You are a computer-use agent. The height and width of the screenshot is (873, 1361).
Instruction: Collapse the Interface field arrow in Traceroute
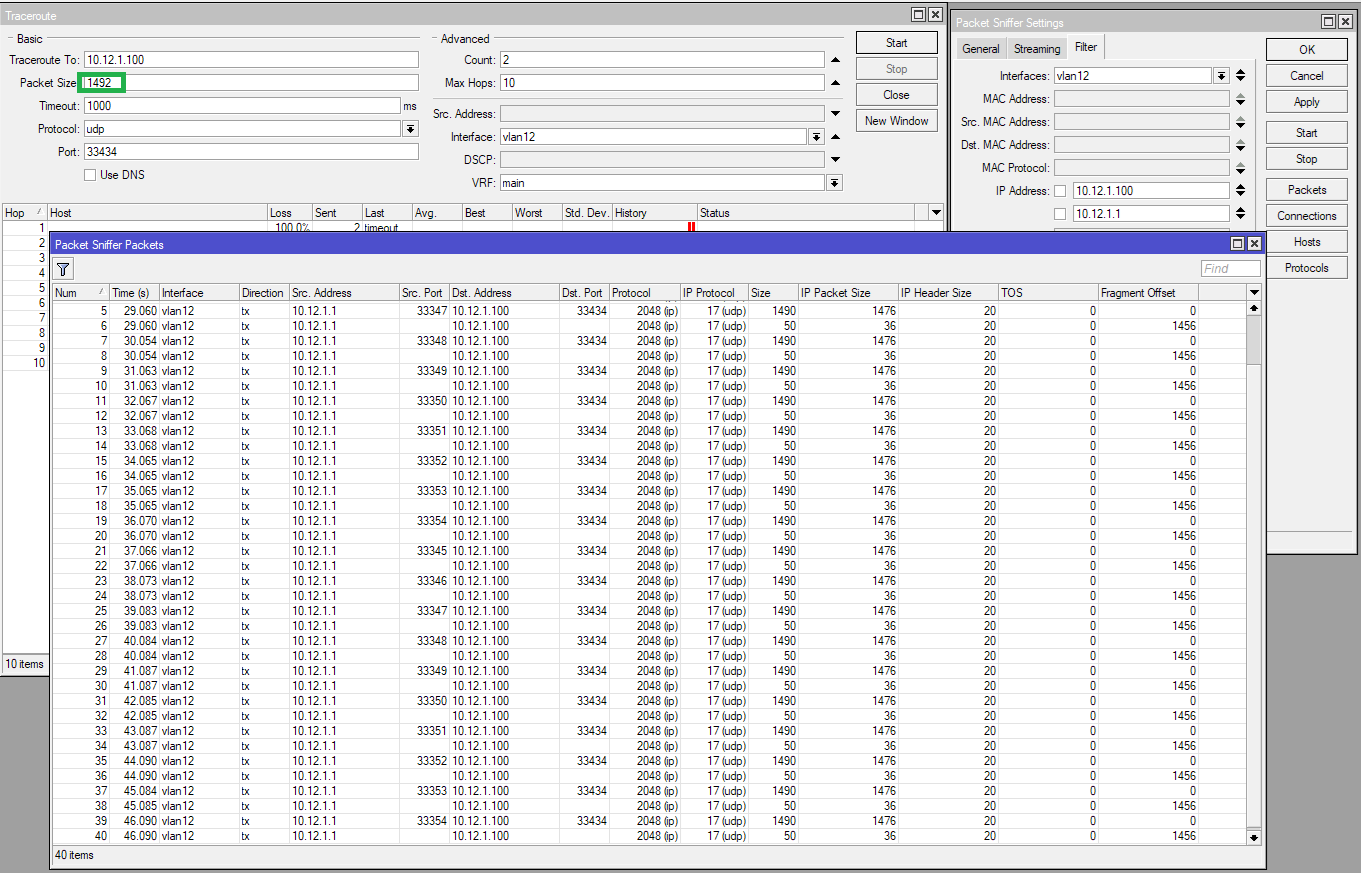click(x=835, y=137)
